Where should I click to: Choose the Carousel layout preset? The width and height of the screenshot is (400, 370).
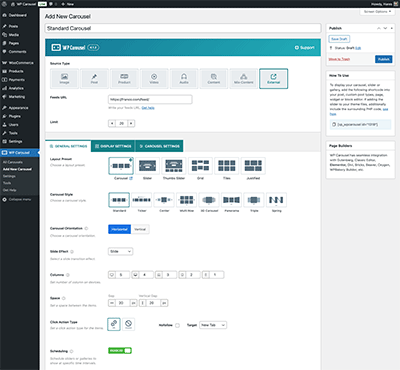pos(121,166)
